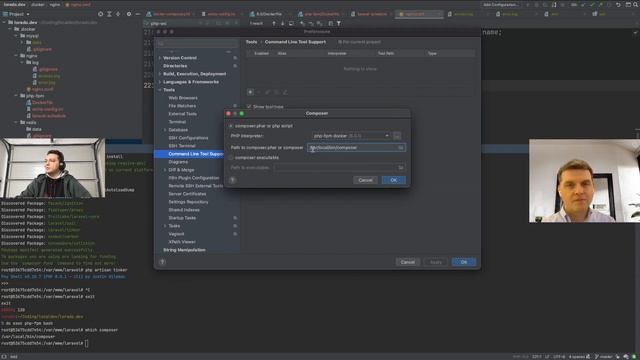Expand the Database settings item
640x360 pixels.
165,130
